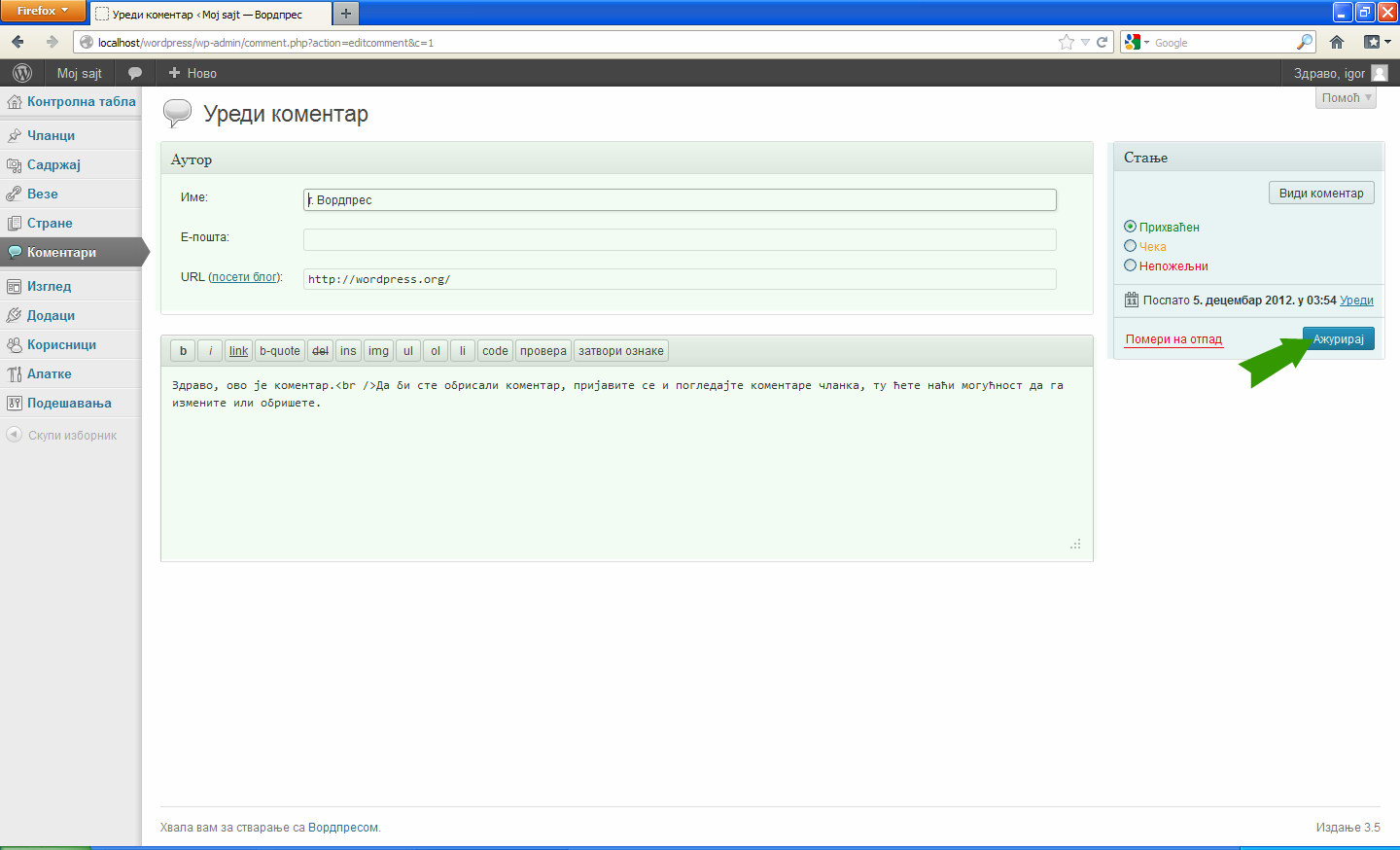Screen dimensions: 1400x850
Task: Click the провера spellcheck button
Action: (543, 351)
